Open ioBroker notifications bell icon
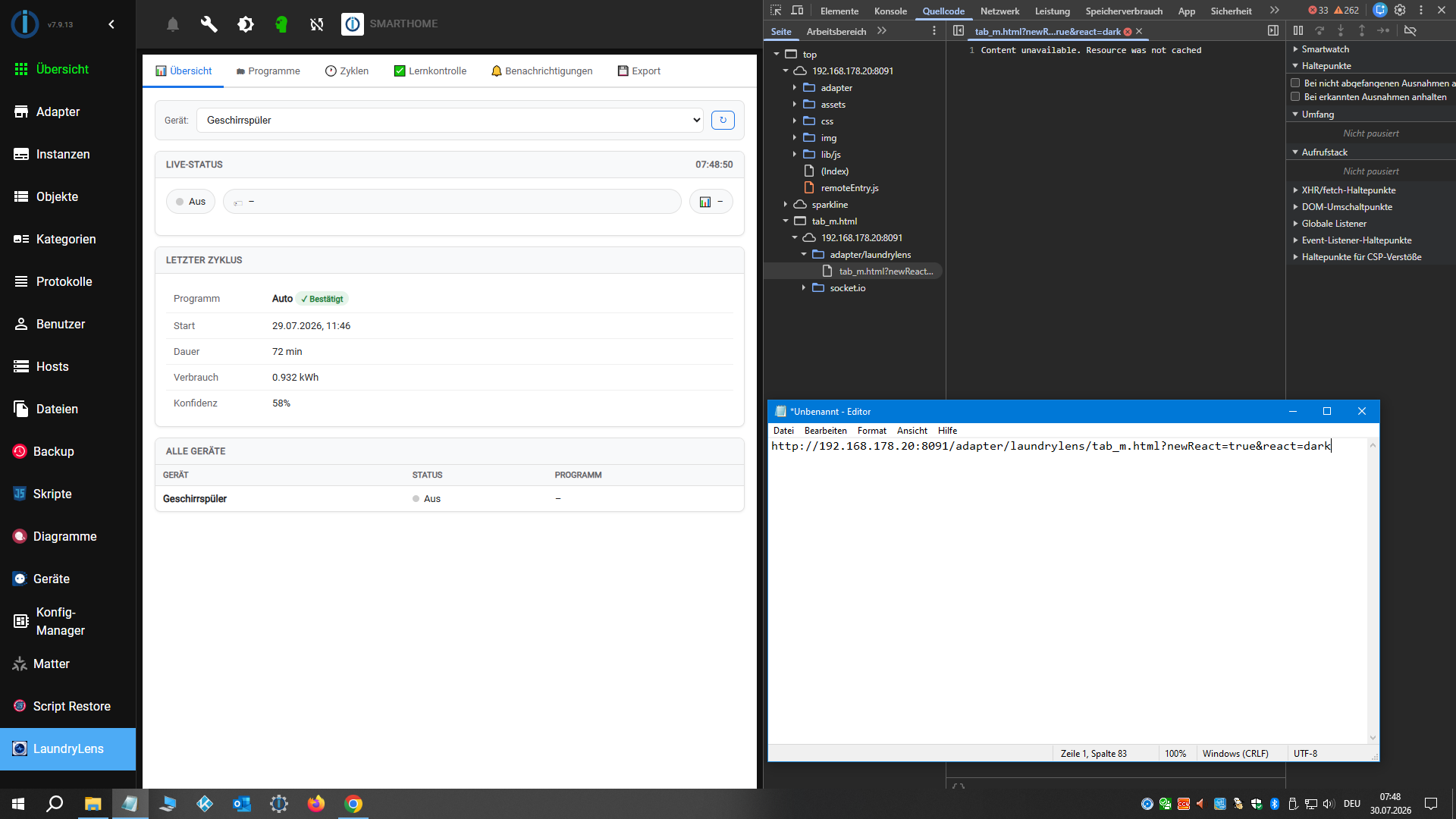This screenshot has width=1456, height=819. tap(173, 24)
